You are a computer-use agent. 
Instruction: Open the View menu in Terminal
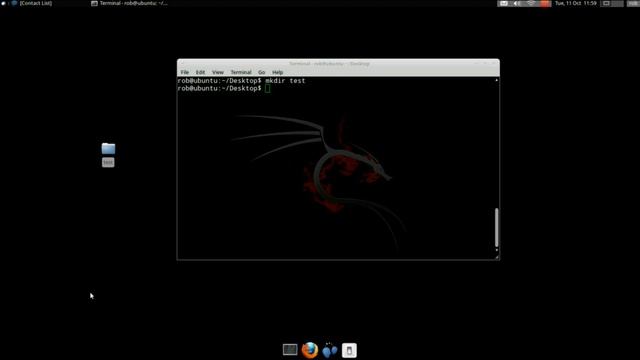(x=218, y=72)
